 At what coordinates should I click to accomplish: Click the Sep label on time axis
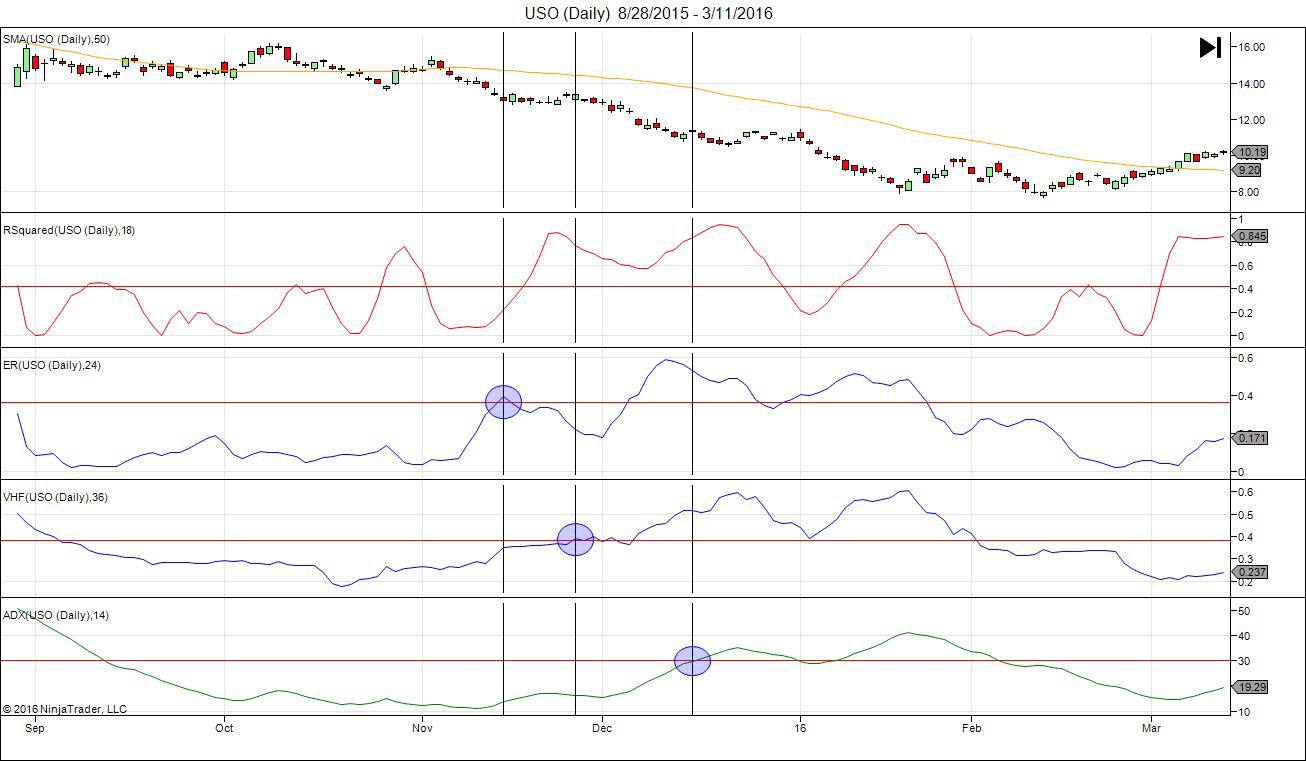35,729
